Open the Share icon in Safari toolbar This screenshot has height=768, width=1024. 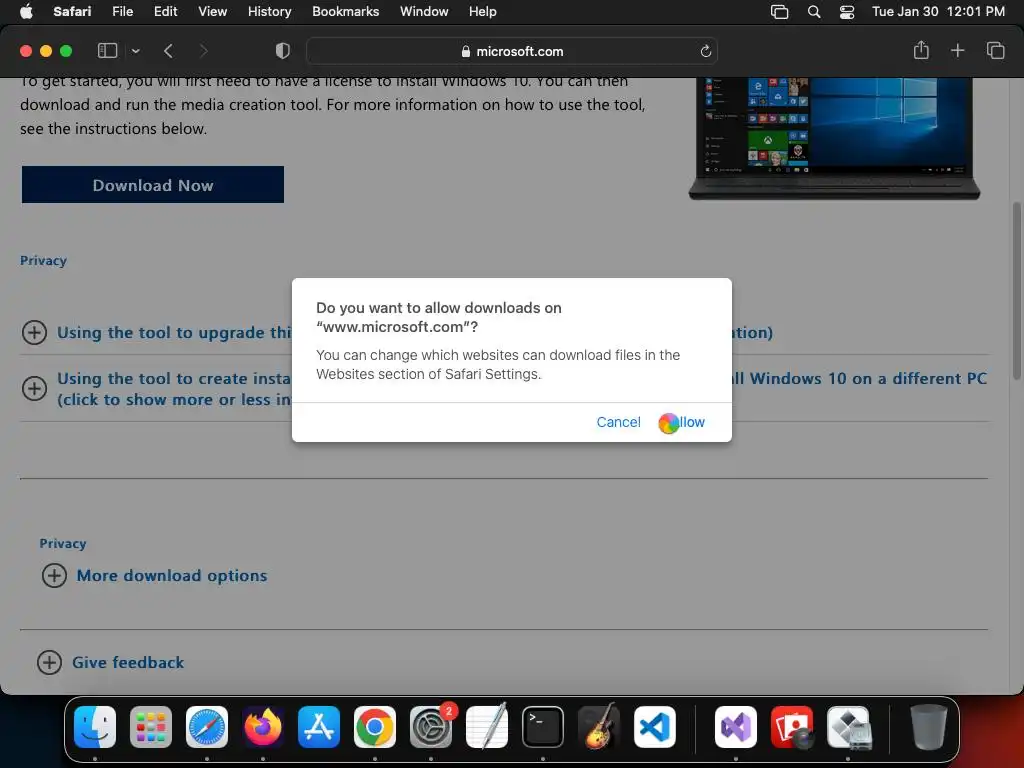pos(921,50)
